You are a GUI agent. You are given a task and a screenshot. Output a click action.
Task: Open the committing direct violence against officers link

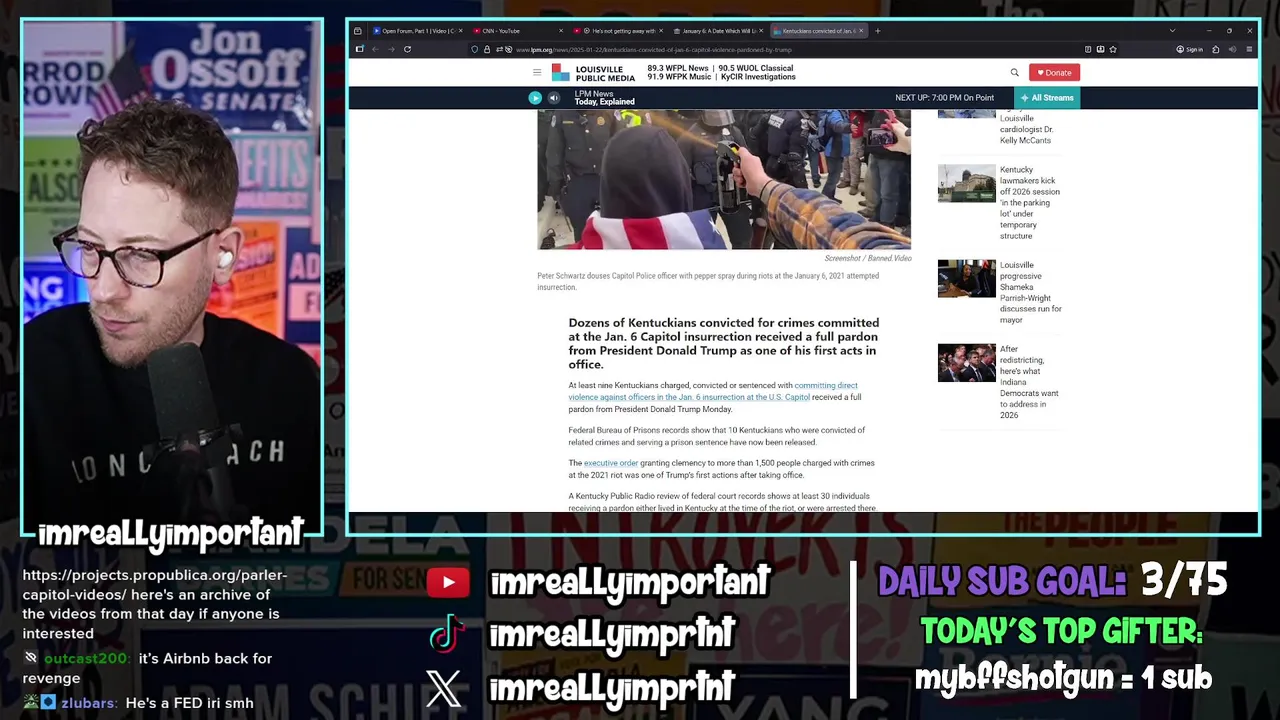pos(712,391)
